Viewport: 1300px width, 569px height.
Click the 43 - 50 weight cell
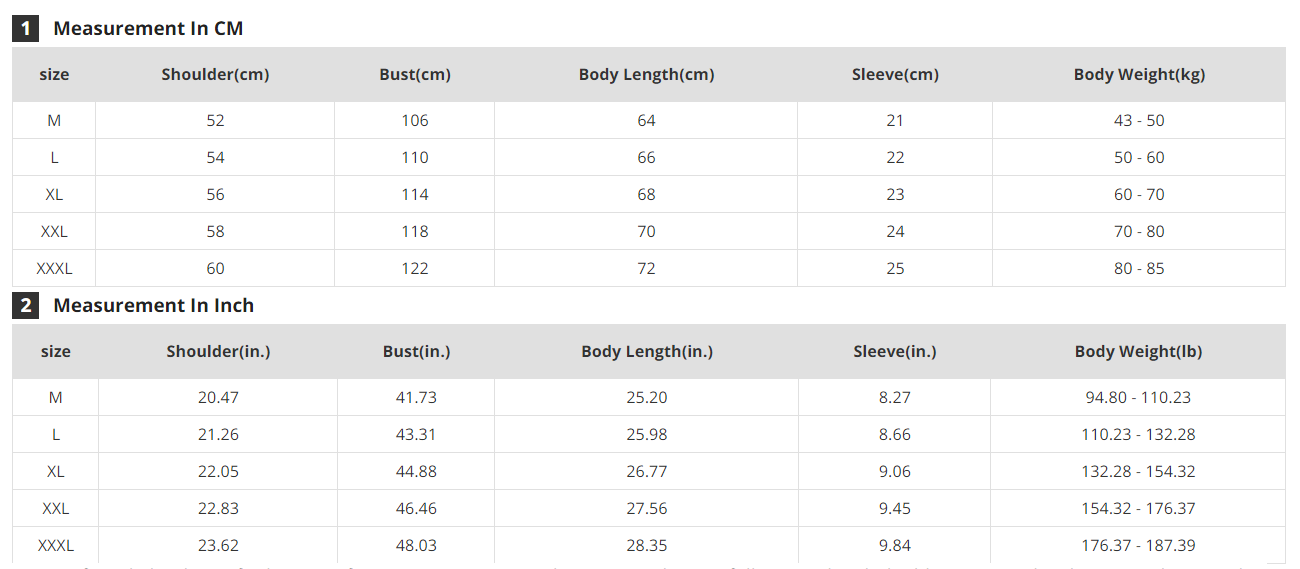pos(1139,120)
